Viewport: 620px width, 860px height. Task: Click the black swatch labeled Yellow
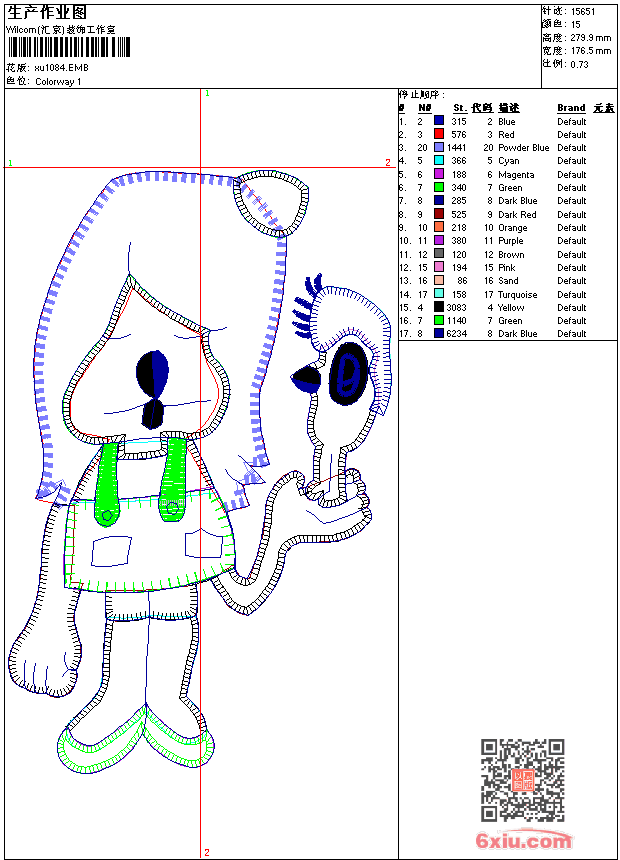coord(439,307)
